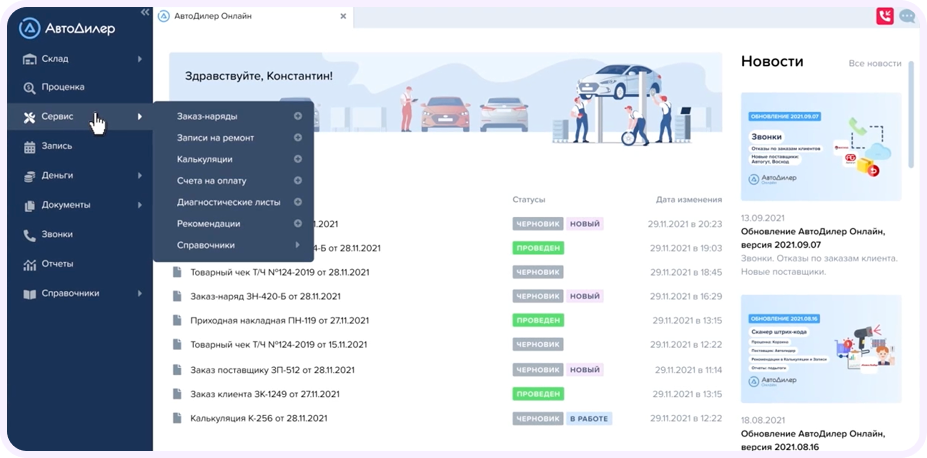Click the АвтоДилер logo icon in sidebar
The image size is (927, 458).
tap(30, 28)
